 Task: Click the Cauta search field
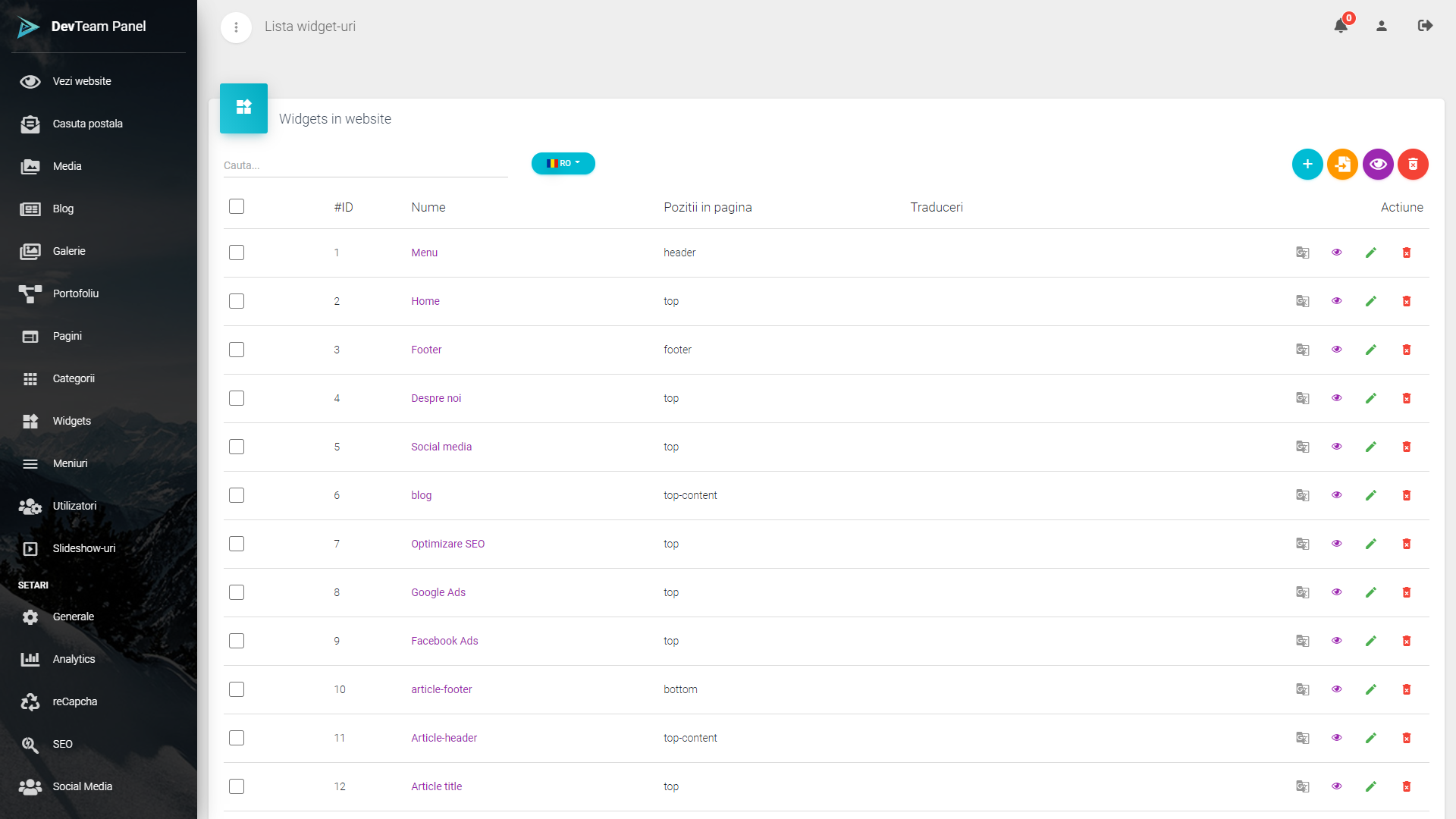365,165
